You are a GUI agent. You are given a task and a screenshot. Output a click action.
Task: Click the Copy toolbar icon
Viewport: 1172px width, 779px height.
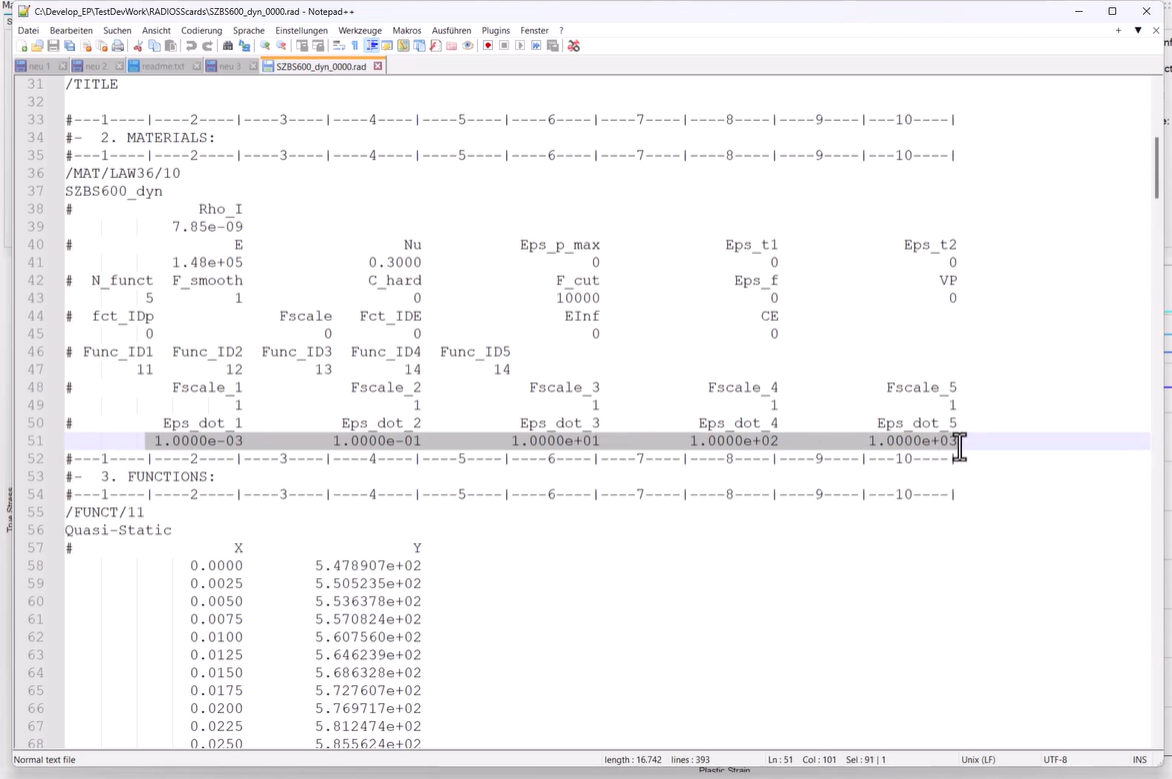[154, 46]
